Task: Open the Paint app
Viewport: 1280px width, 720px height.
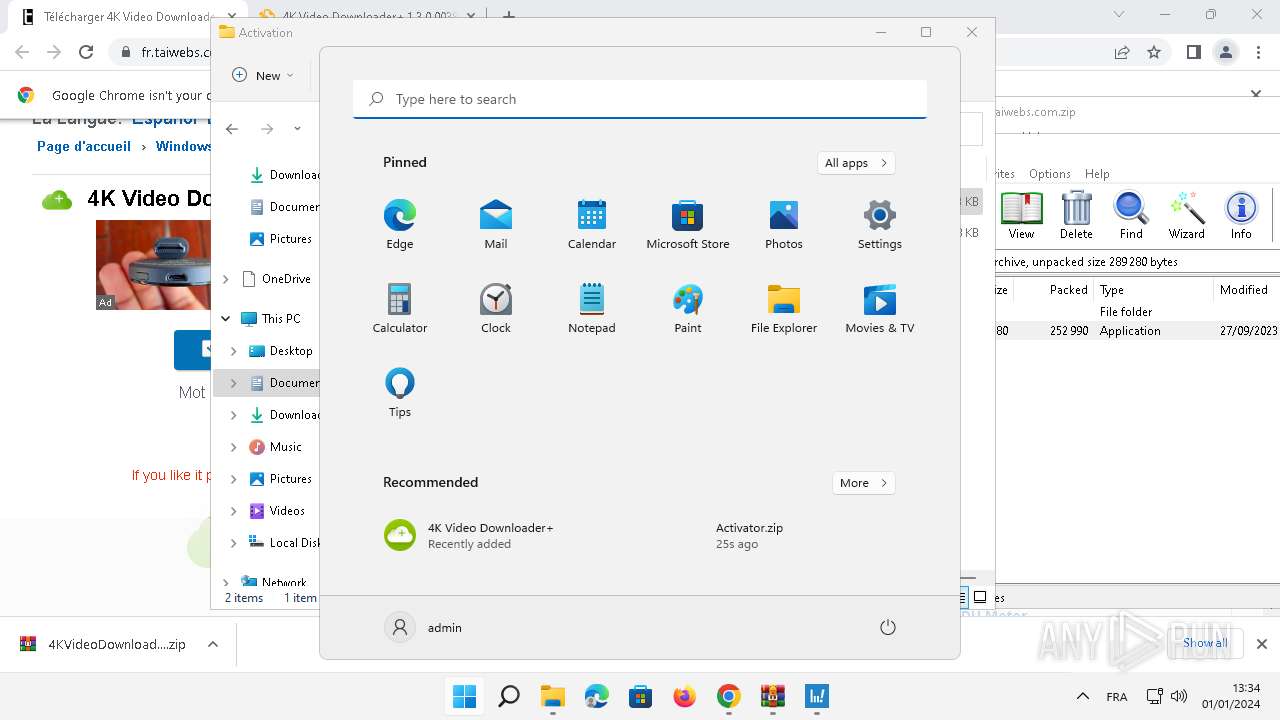Action: pos(687,308)
